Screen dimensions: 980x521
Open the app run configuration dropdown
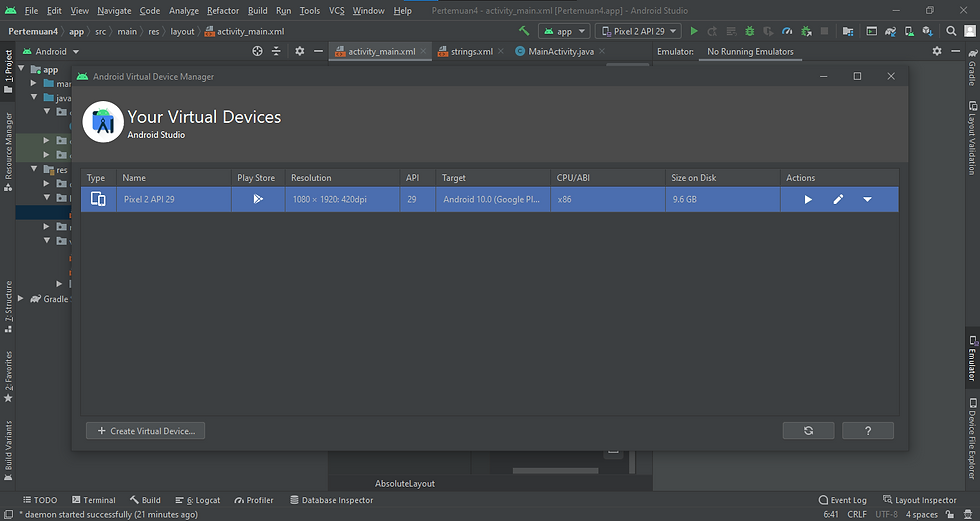(x=564, y=31)
